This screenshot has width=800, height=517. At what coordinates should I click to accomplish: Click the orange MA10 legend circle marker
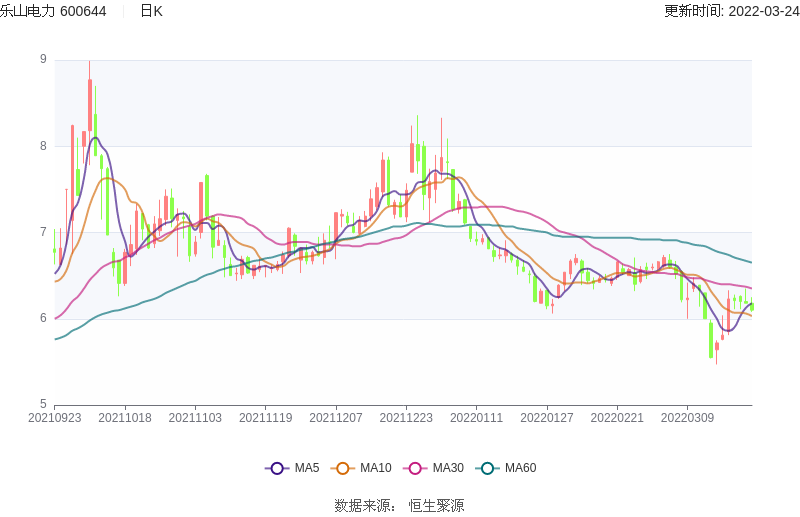coord(343,468)
